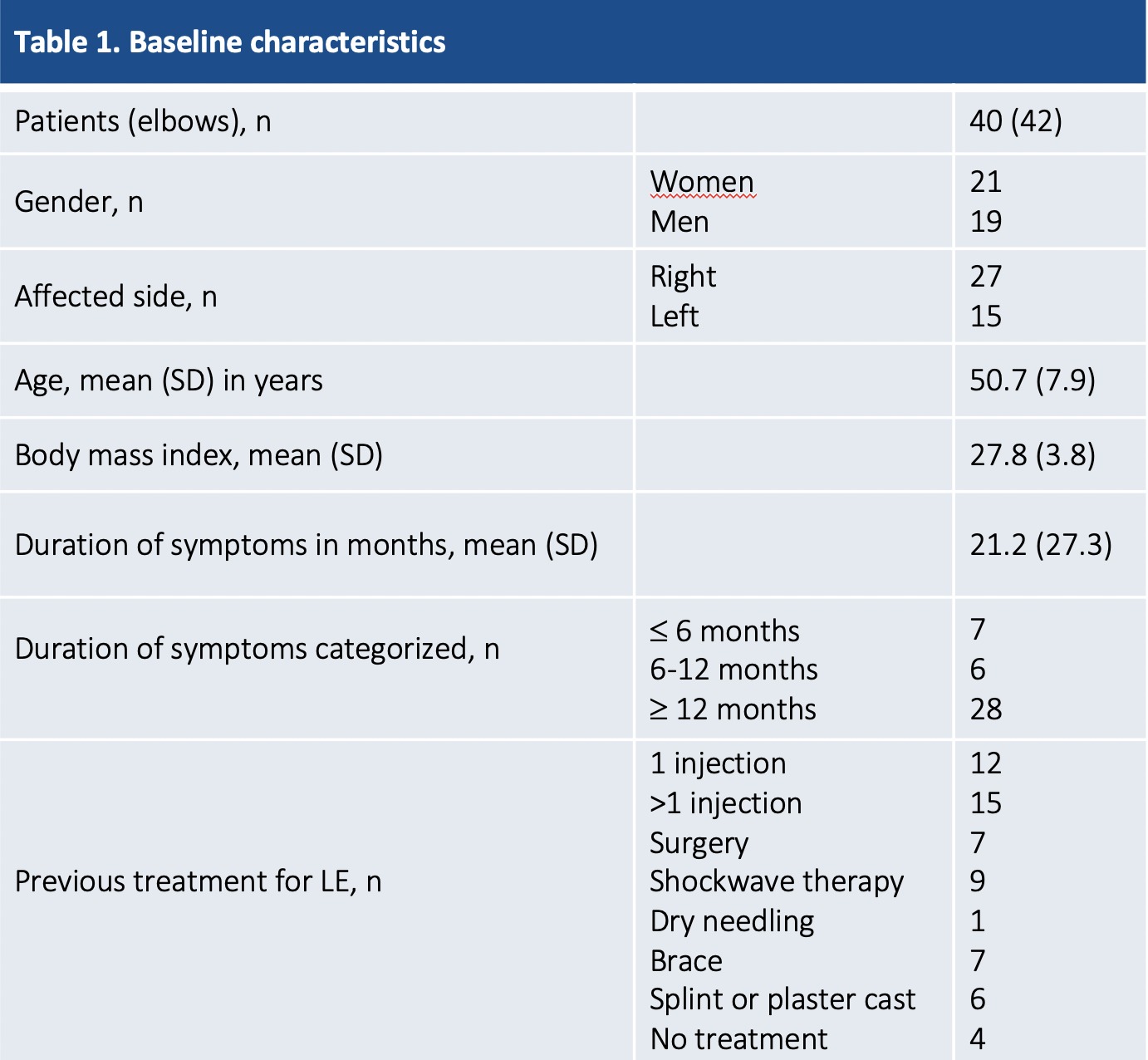
Task: Click the "40 (42)" value cell
Action: pyautogui.click(x=1015, y=122)
